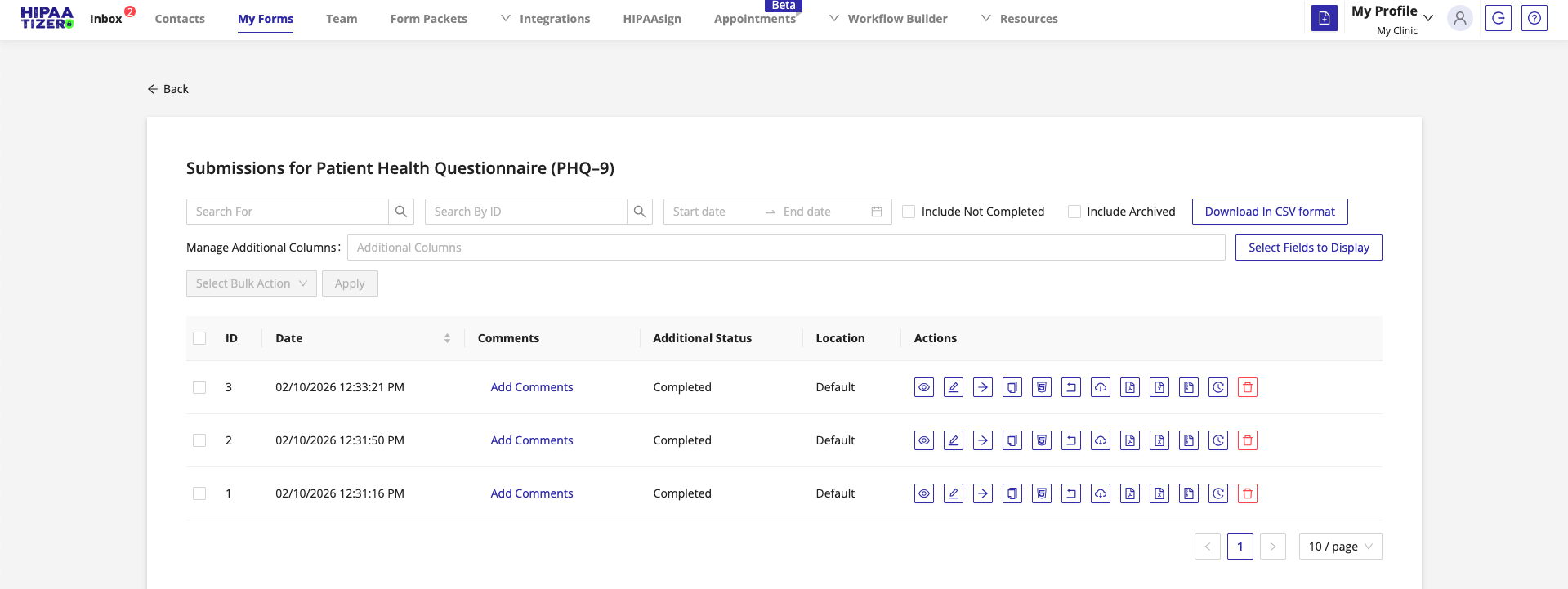The height and width of the screenshot is (589, 1568).
Task: Download submission 3 as PDF
Action: pyautogui.click(x=1130, y=387)
